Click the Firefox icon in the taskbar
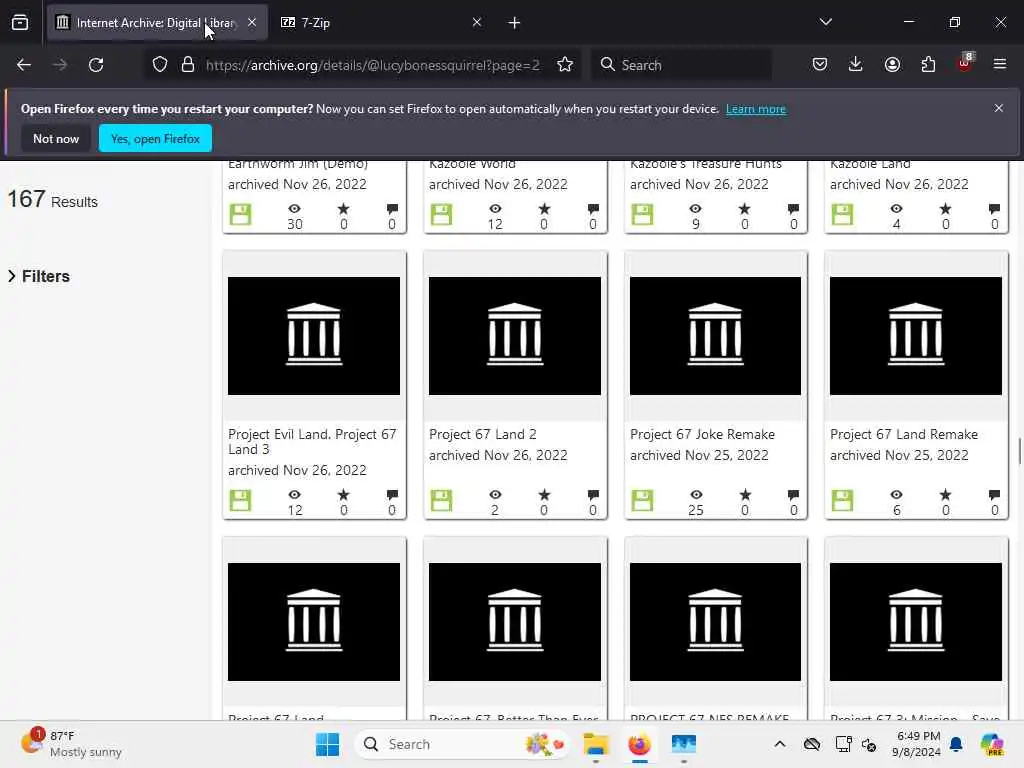1024x768 pixels. 639,744
